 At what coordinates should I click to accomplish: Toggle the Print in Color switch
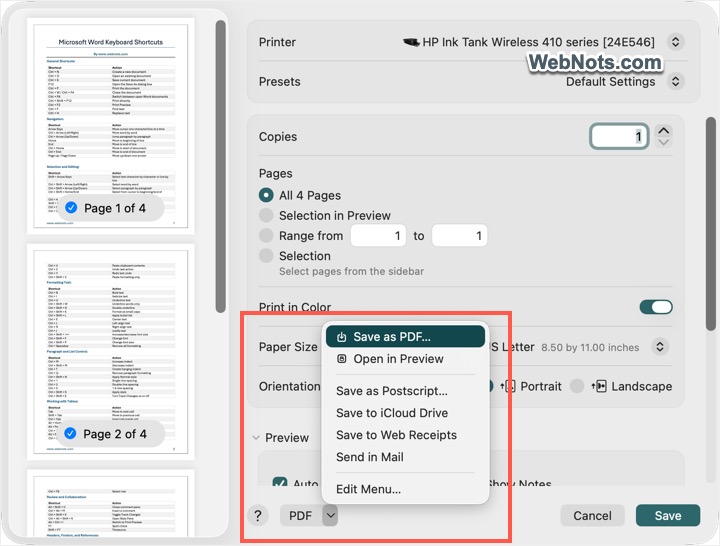pyautogui.click(x=656, y=307)
